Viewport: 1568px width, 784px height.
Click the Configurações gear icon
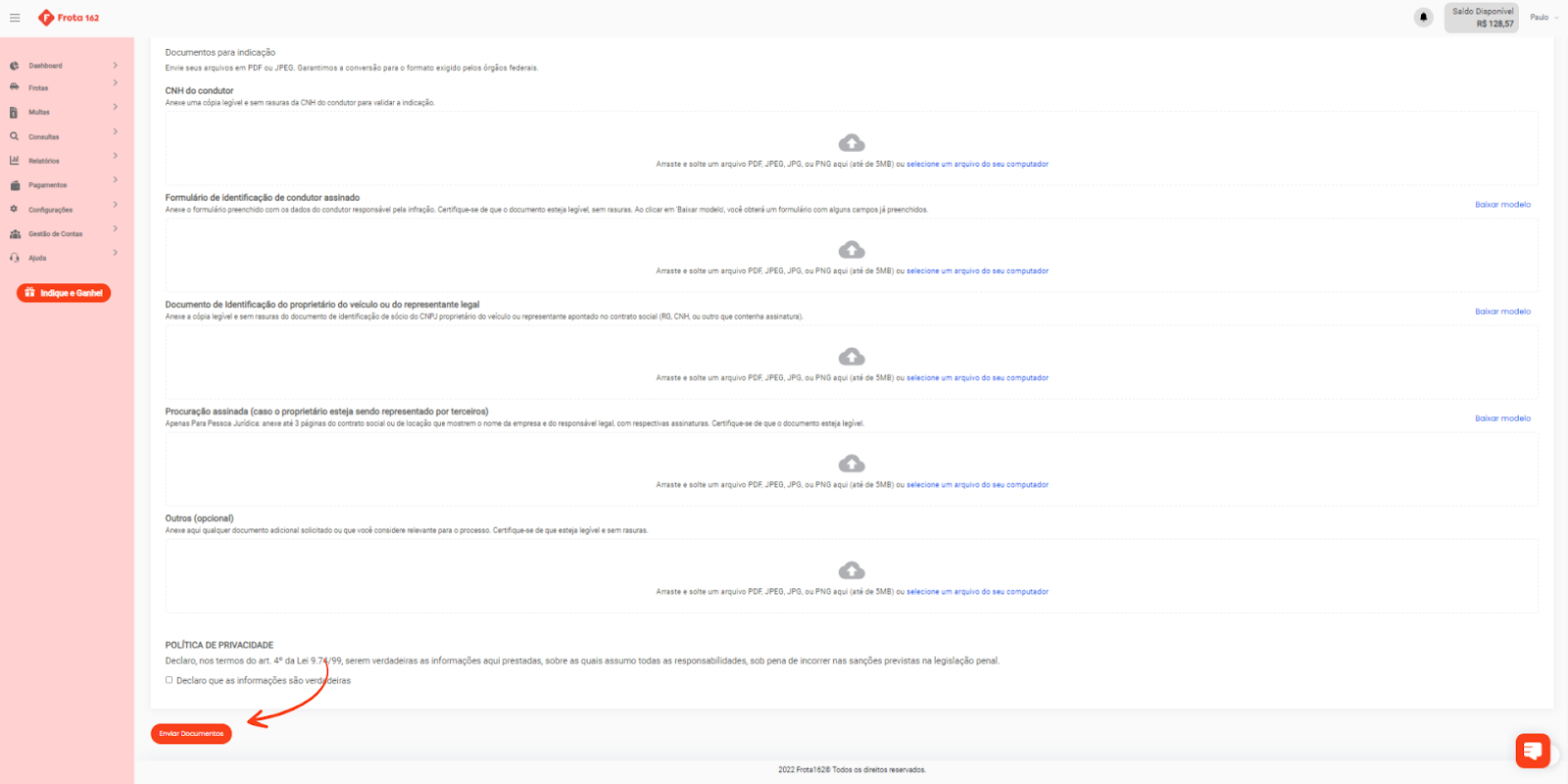click(14, 209)
